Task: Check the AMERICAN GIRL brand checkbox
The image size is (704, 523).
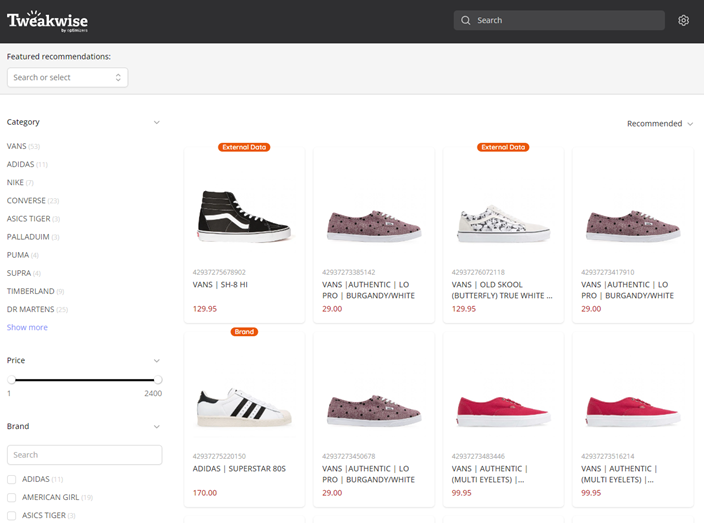Action: tap(12, 497)
